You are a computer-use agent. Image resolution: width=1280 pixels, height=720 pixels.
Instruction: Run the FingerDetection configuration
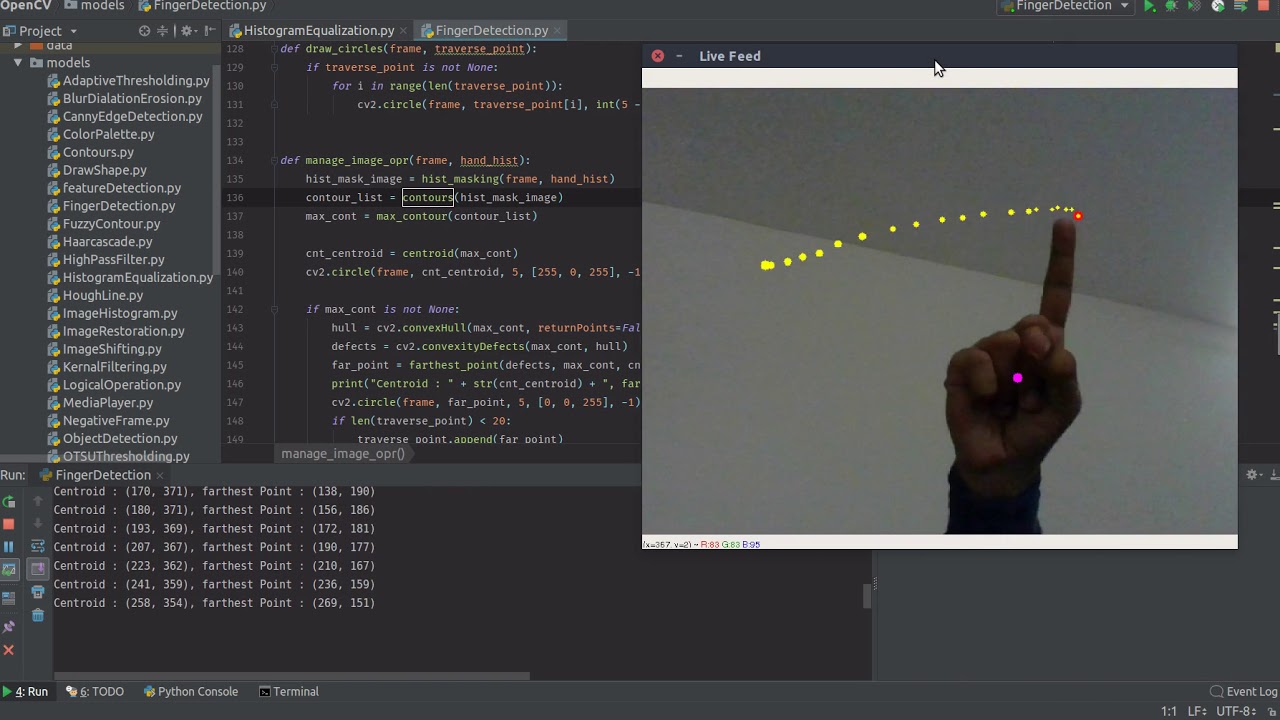(1150, 6)
